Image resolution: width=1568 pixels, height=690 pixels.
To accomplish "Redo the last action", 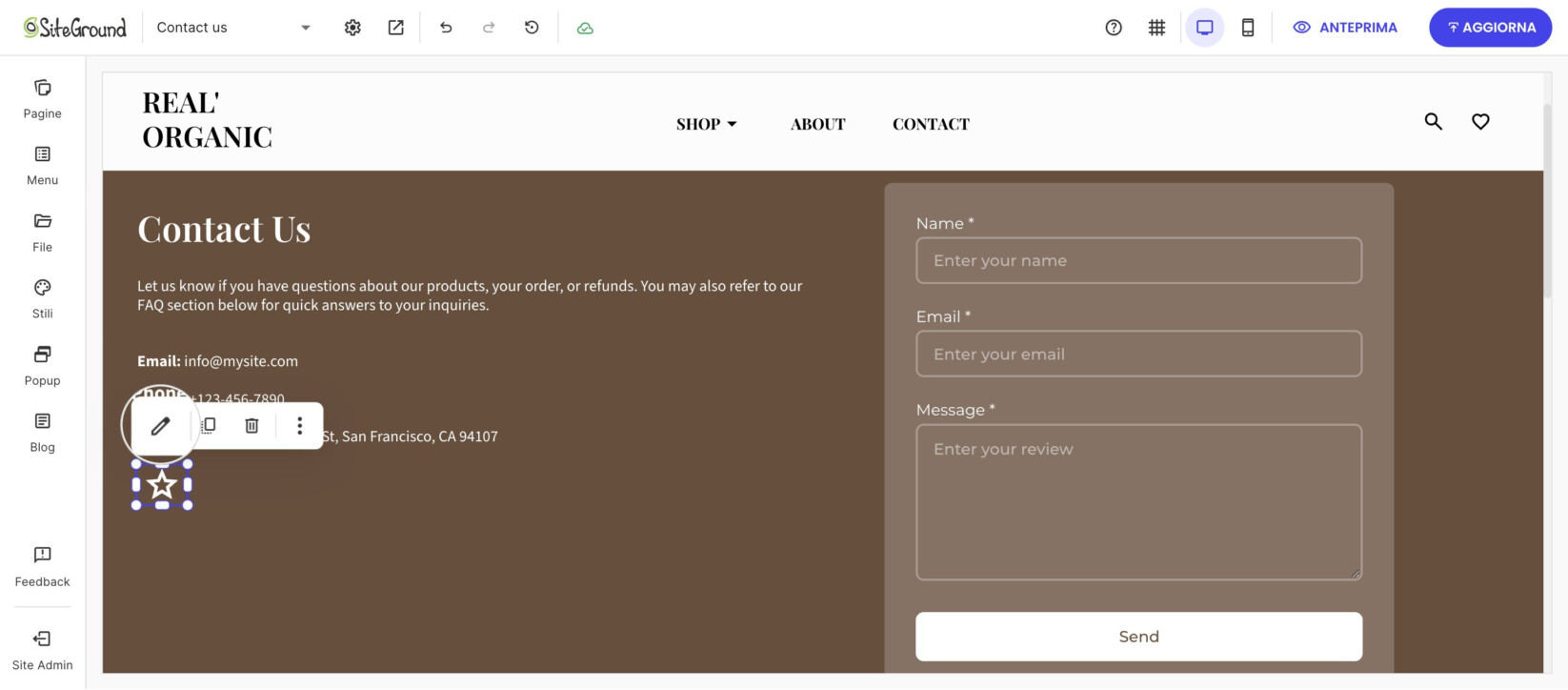I will 489,28.
